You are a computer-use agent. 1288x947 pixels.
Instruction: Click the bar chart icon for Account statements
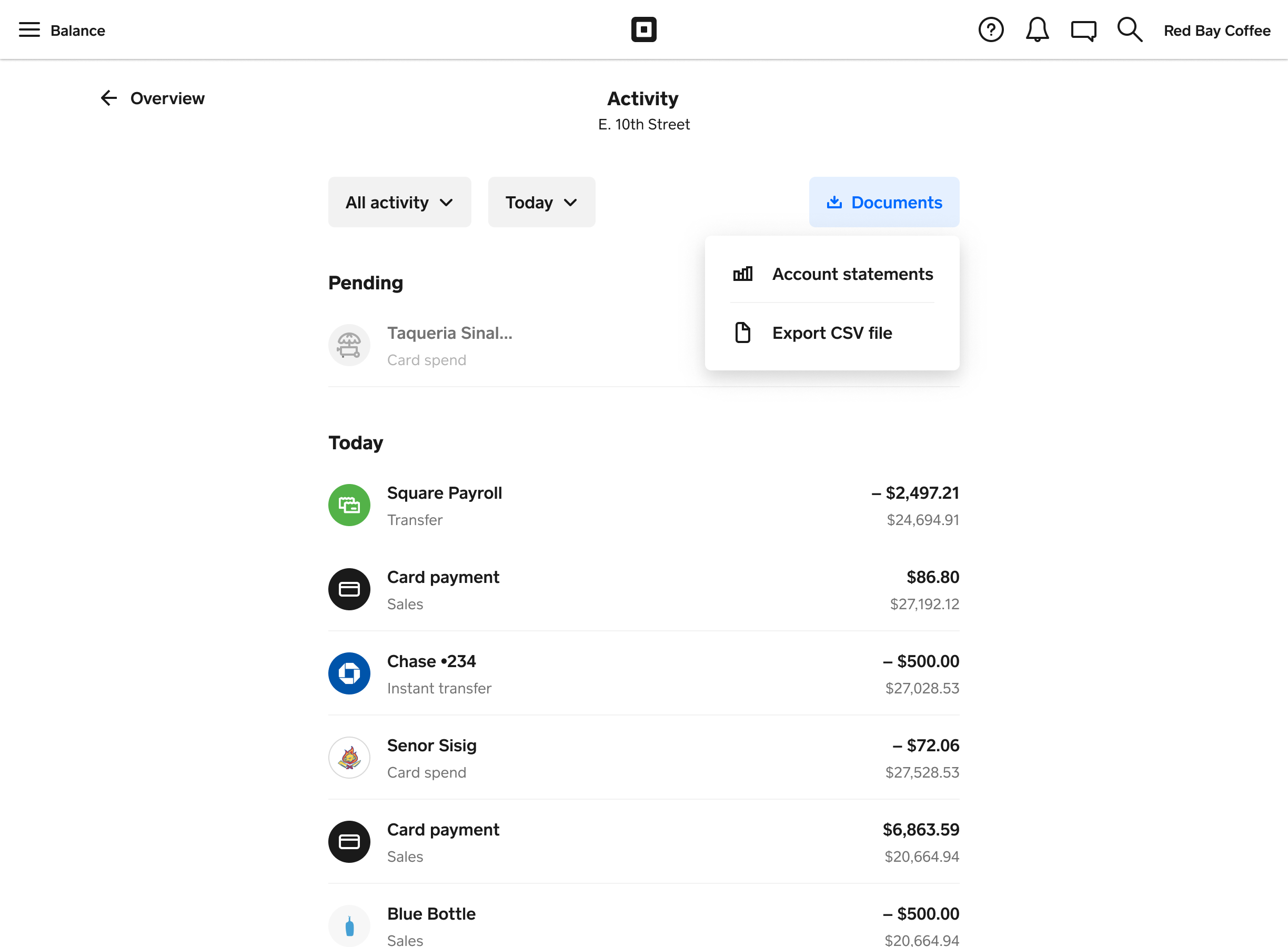click(x=743, y=274)
